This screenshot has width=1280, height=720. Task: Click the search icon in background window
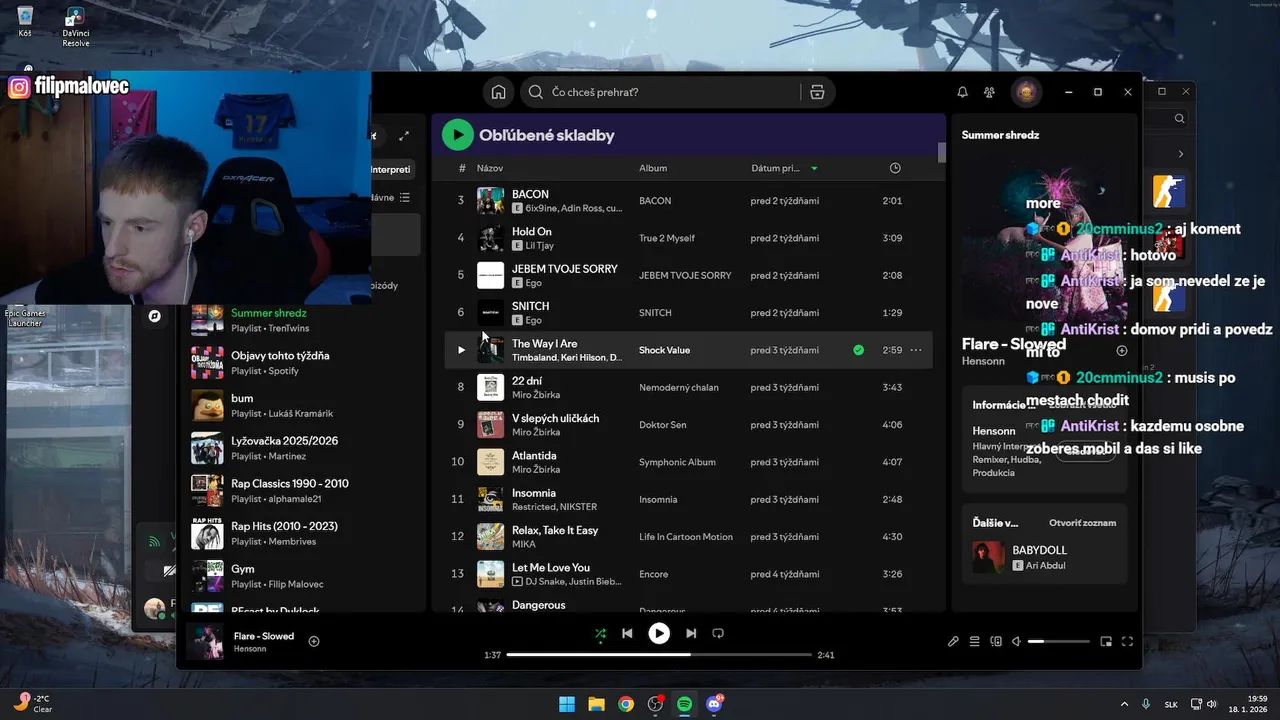1180,118
